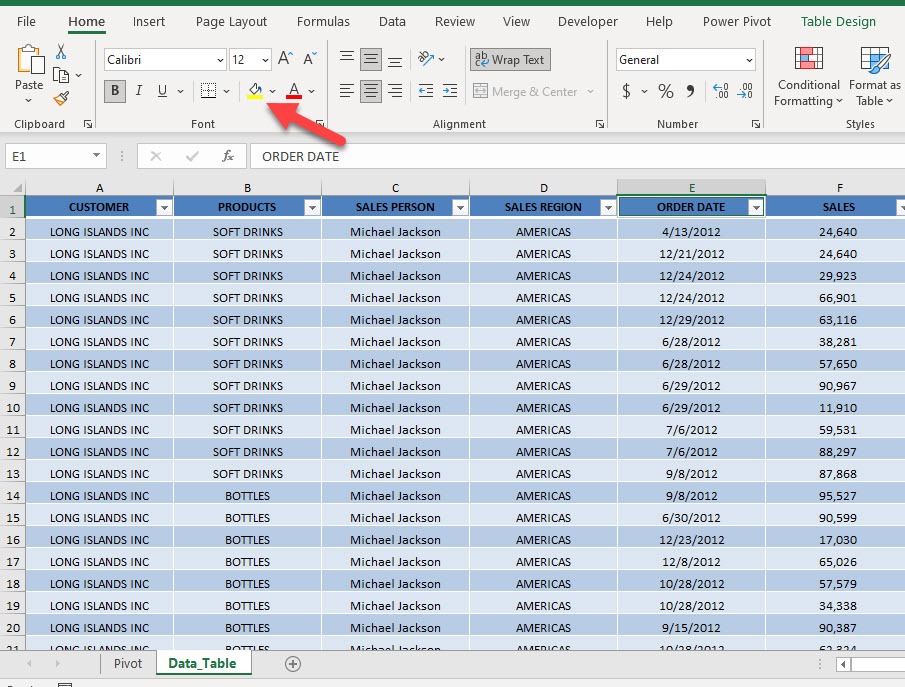This screenshot has width=905, height=687.
Task: Click Decrease Indent icon
Action: tap(426, 91)
